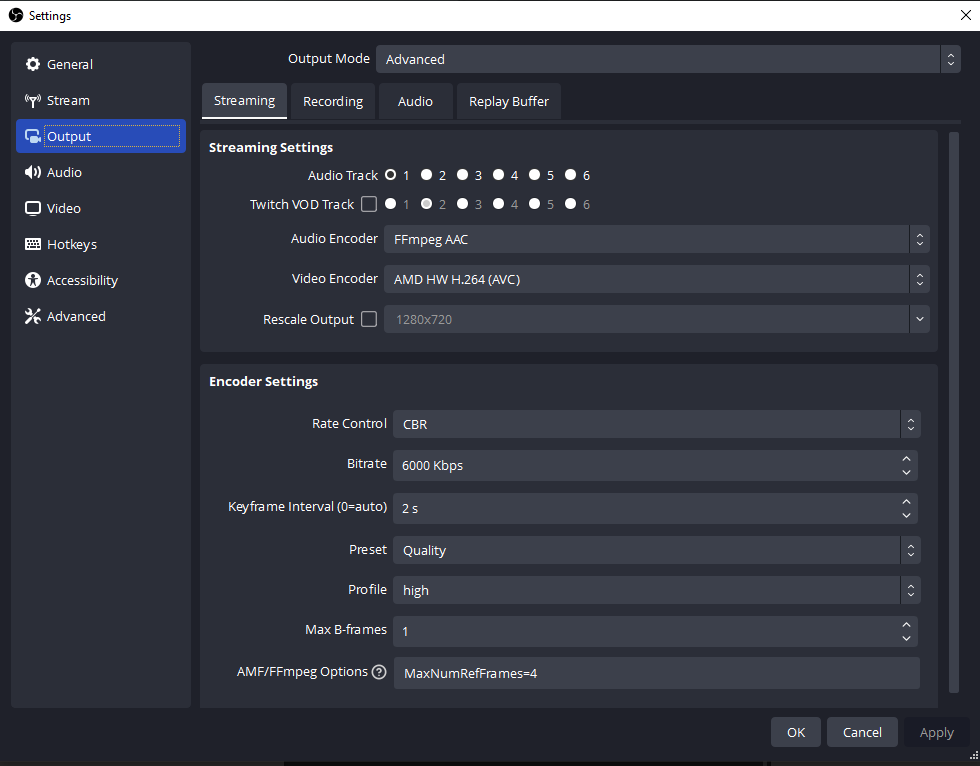Select Audio Track 1 radio button
The image size is (980, 766).
(391, 175)
